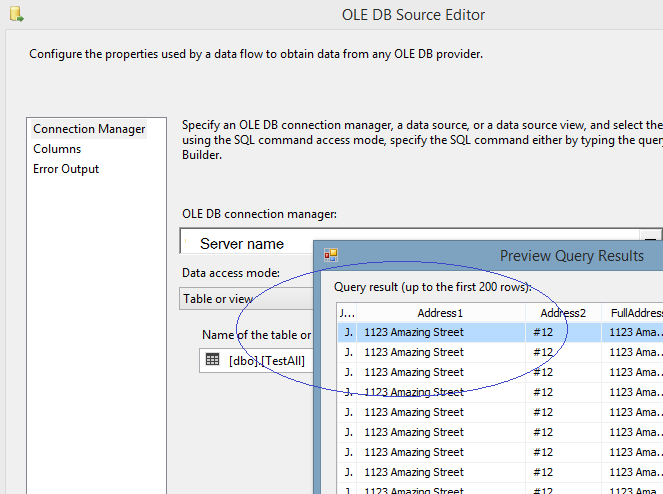The height and width of the screenshot is (494, 663).
Task: Open the Data access mode dropdown
Action: coord(247,299)
